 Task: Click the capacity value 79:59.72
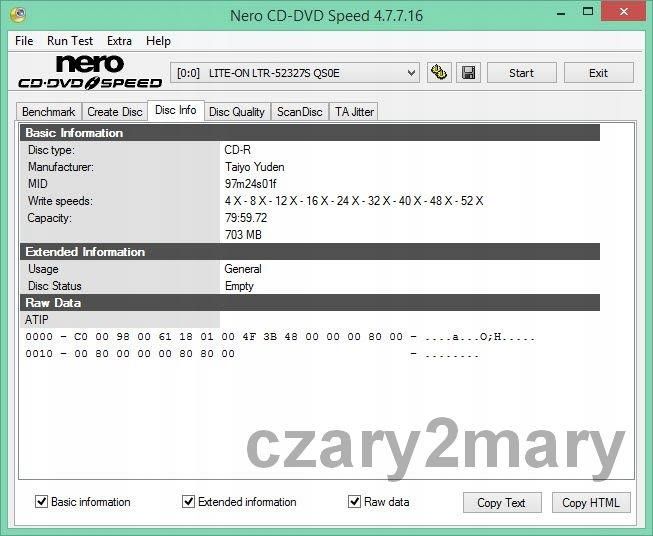[246, 218]
